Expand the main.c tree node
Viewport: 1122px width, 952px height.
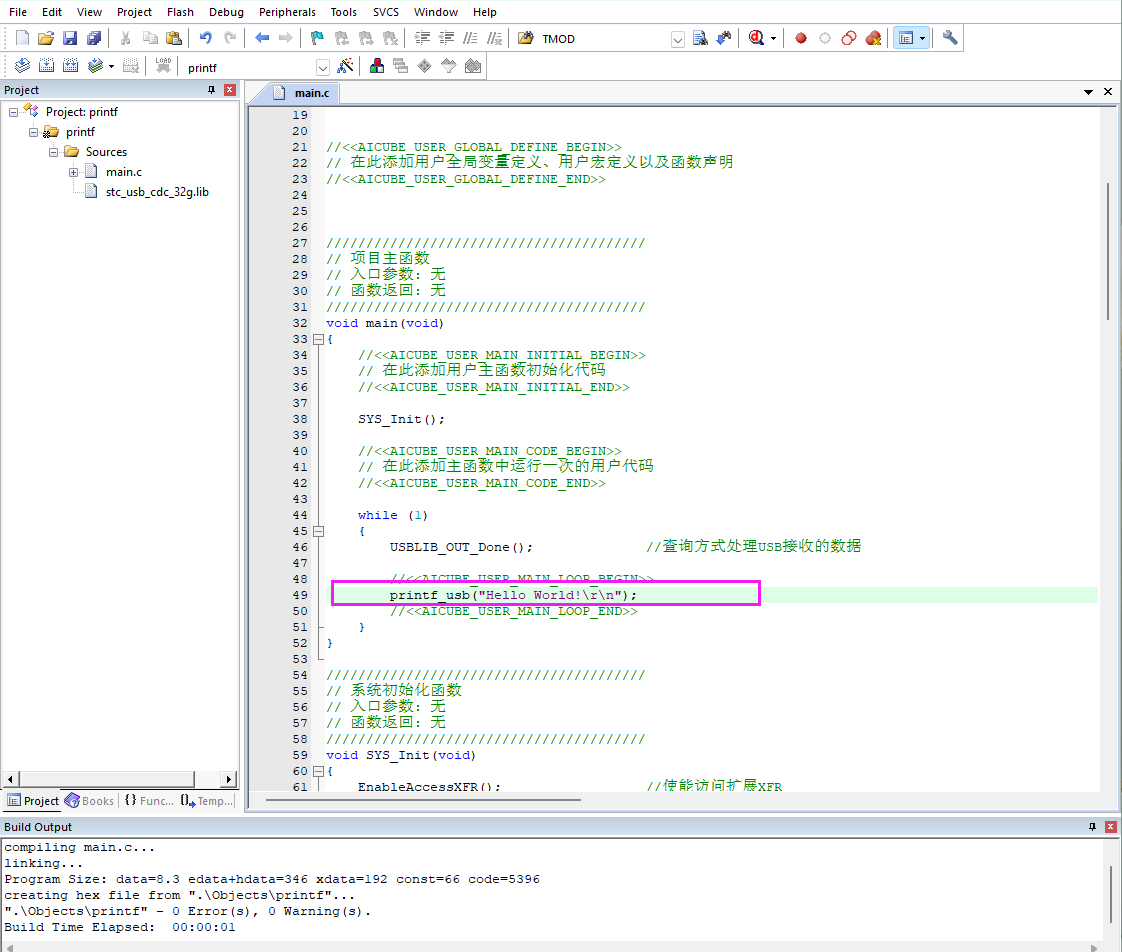[73, 172]
